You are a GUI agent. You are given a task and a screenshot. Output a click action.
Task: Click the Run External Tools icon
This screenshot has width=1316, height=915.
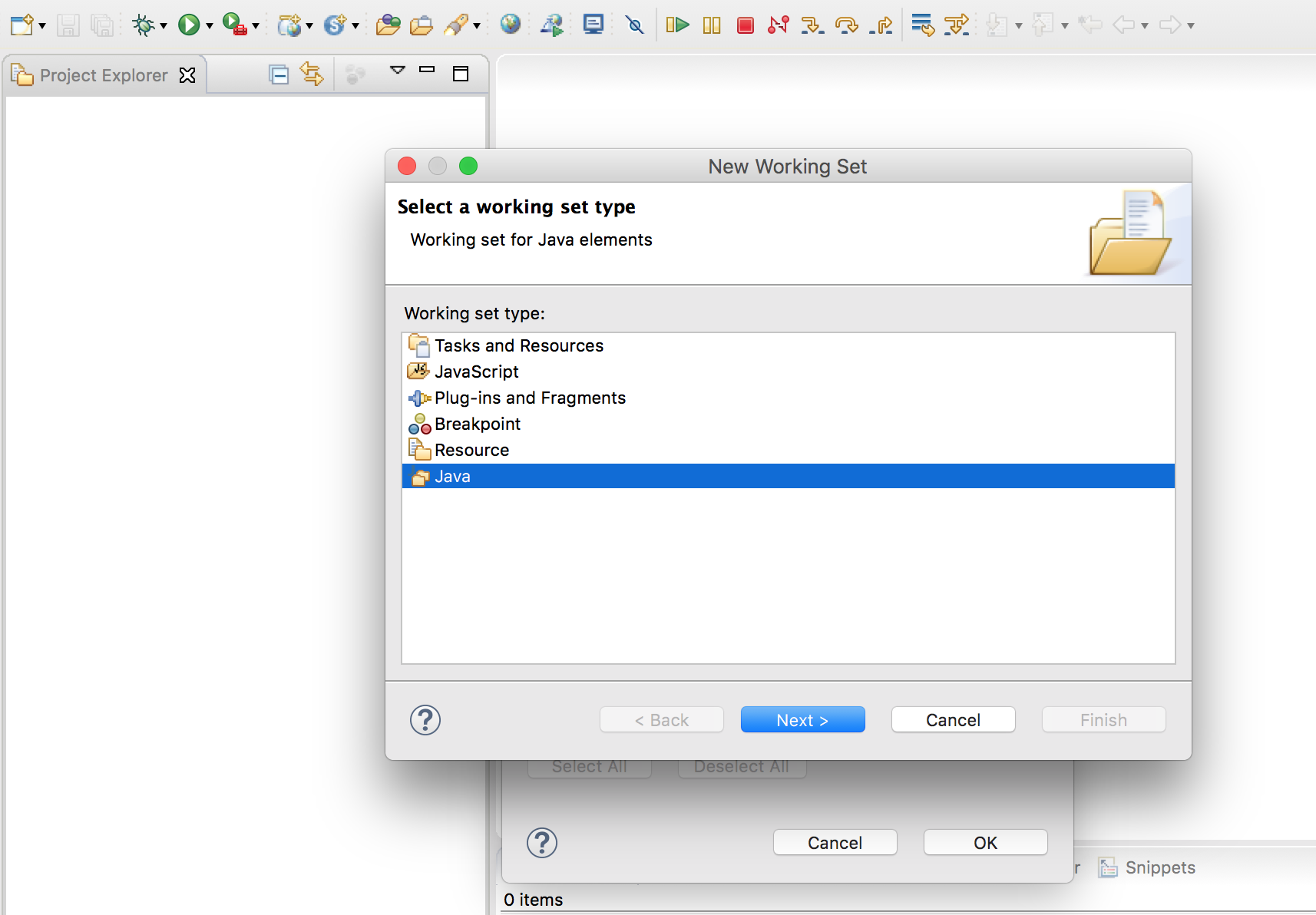tap(234, 25)
